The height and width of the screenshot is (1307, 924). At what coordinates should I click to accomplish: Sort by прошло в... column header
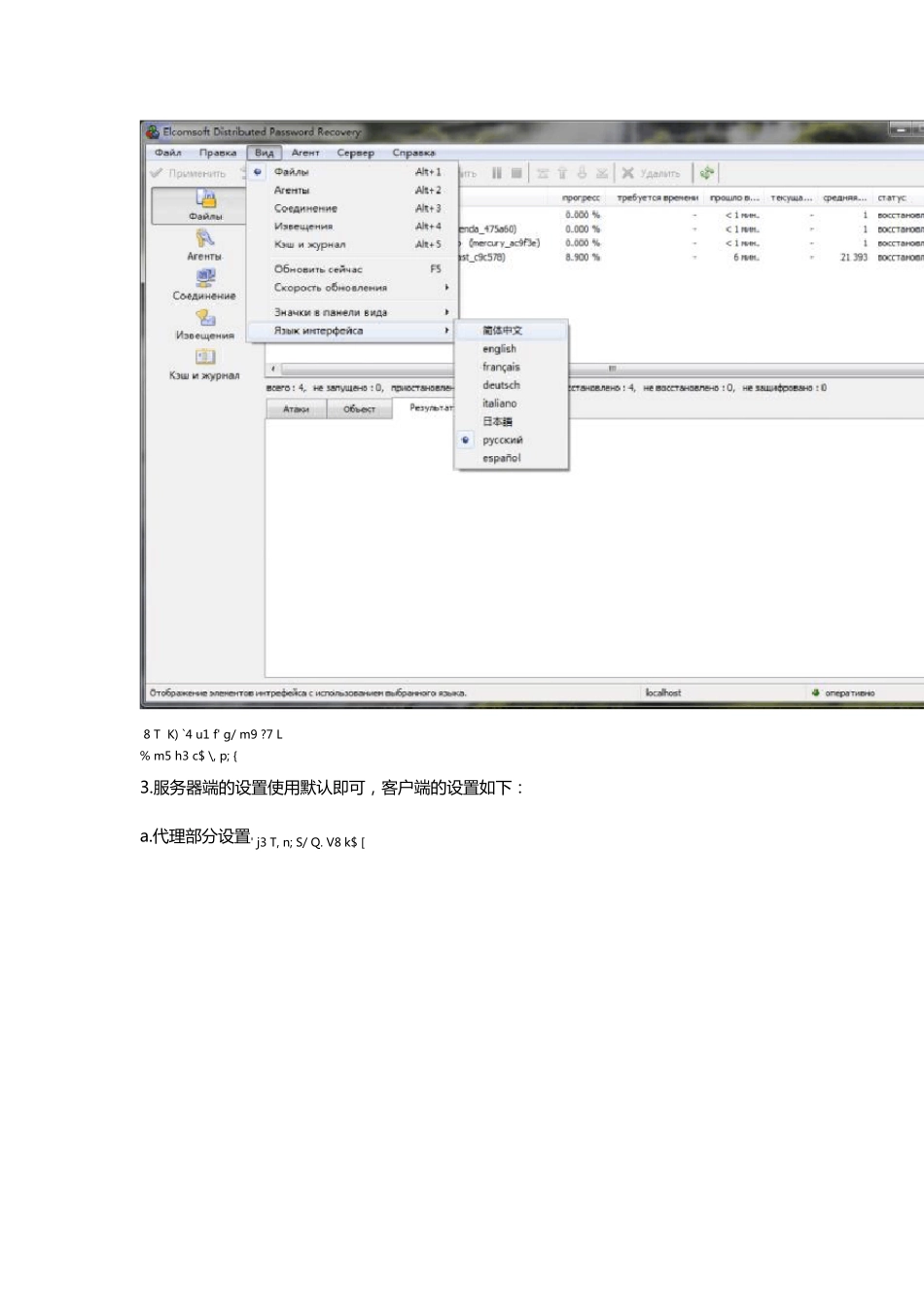pos(734,197)
